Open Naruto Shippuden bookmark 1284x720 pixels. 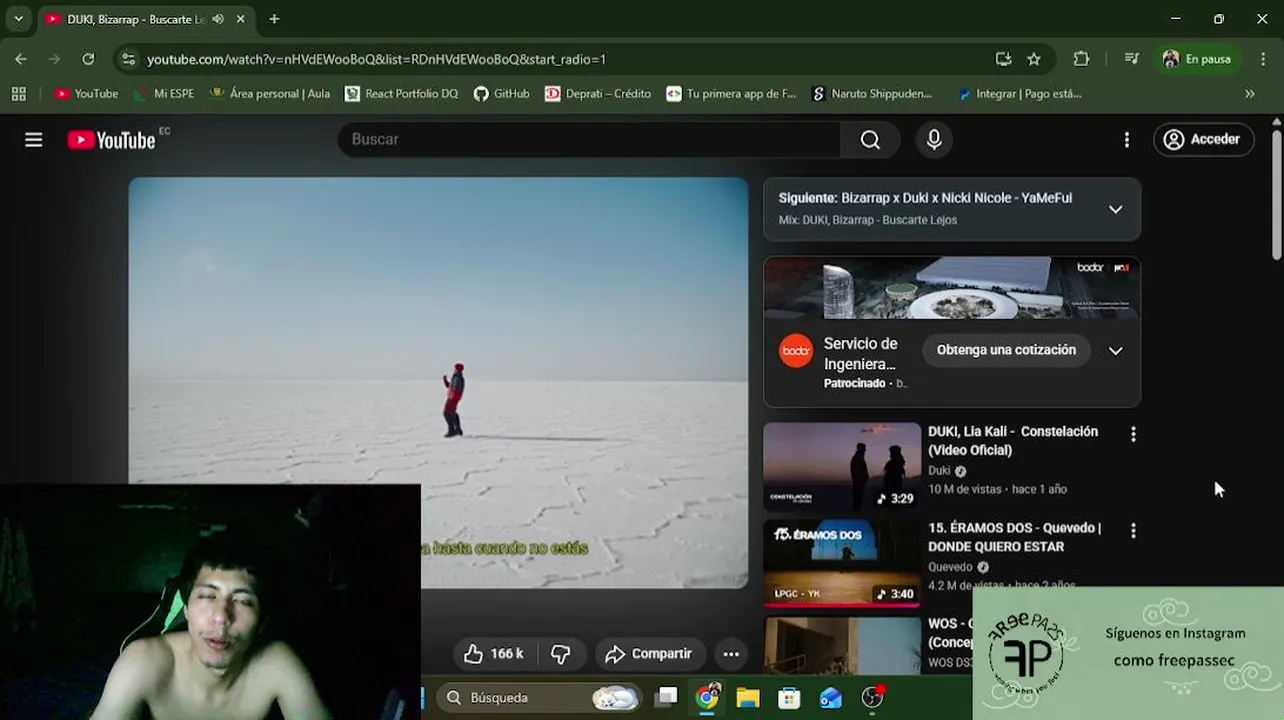tap(871, 94)
